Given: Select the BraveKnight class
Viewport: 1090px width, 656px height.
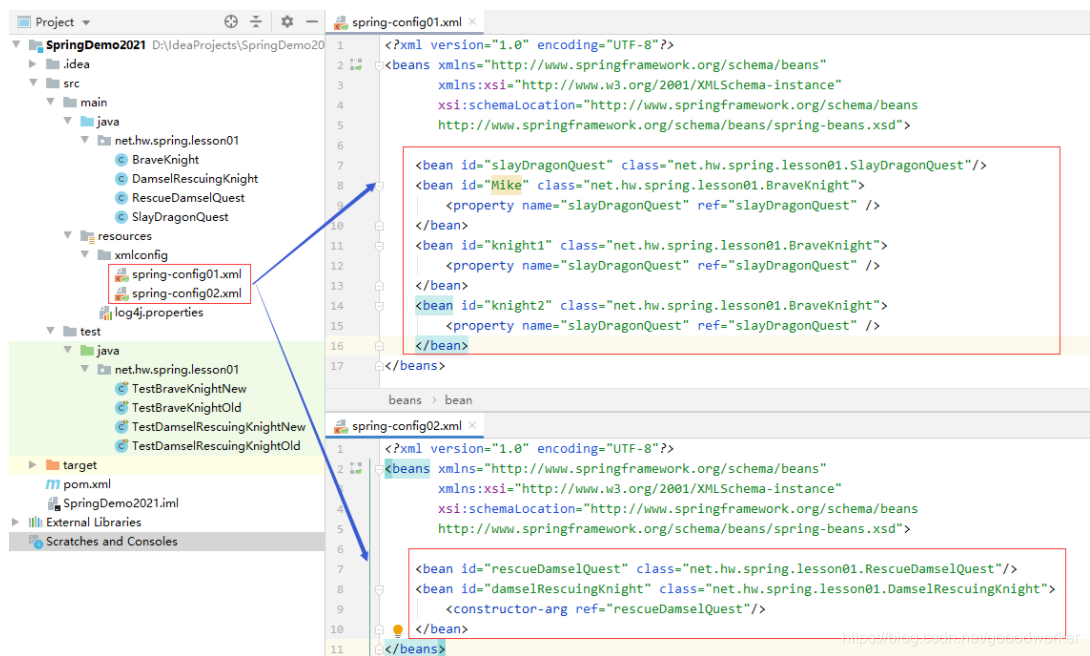Looking at the screenshot, I should pos(165,160).
